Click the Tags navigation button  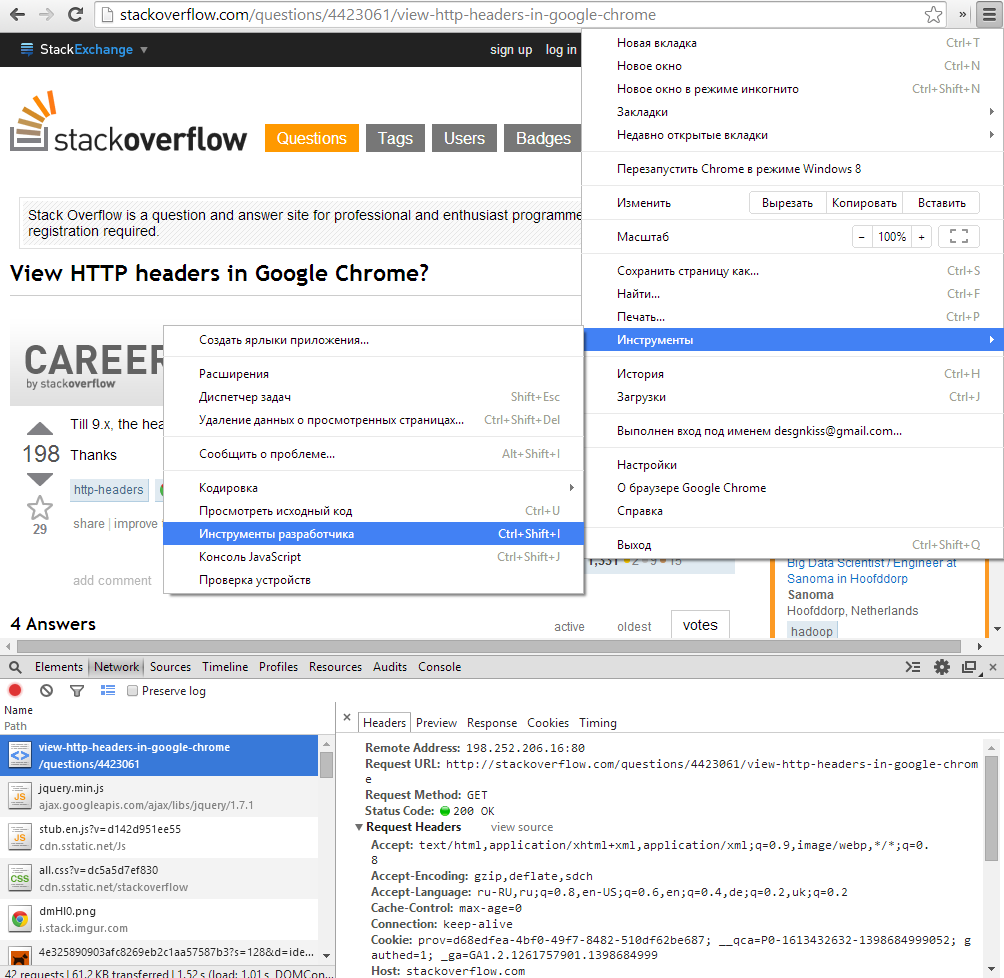tap(395, 138)
